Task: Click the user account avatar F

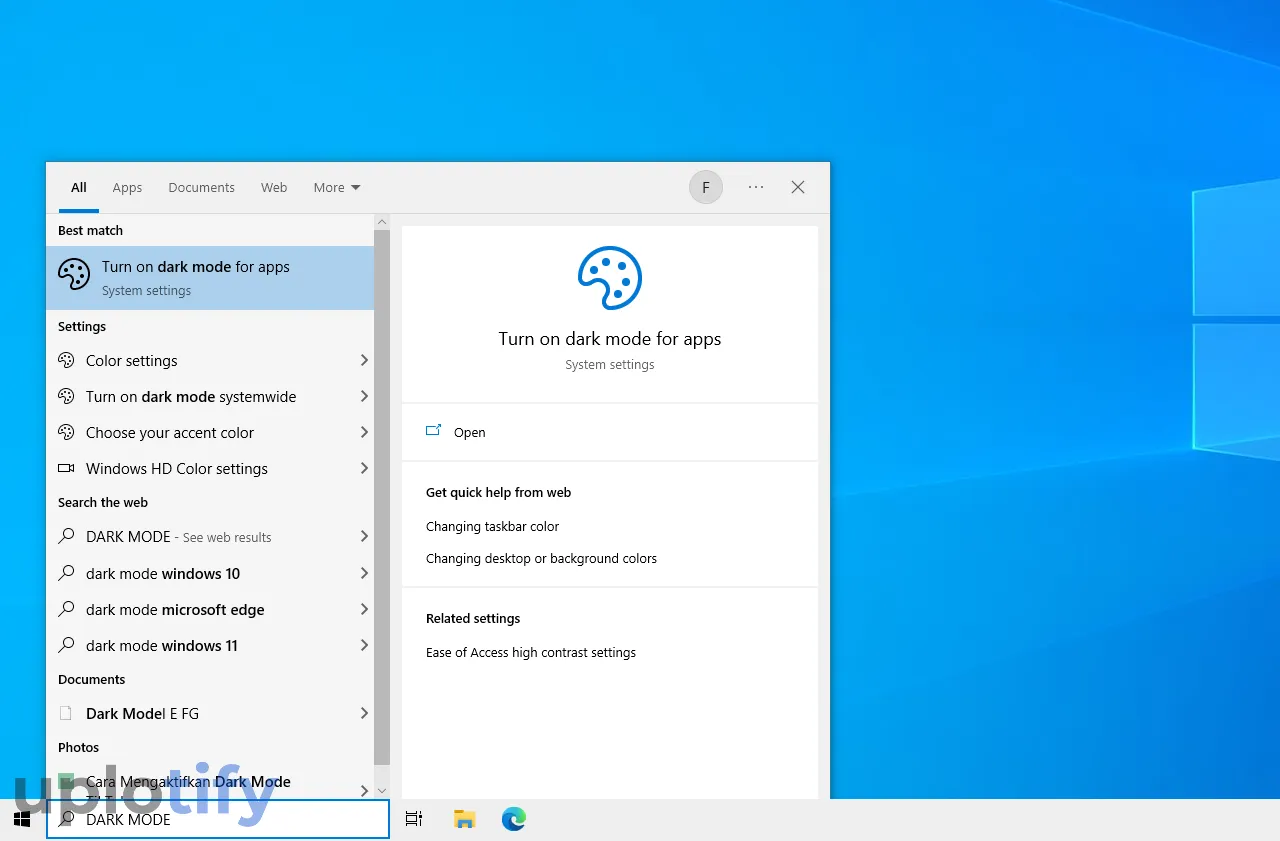Action: [705, 187]
